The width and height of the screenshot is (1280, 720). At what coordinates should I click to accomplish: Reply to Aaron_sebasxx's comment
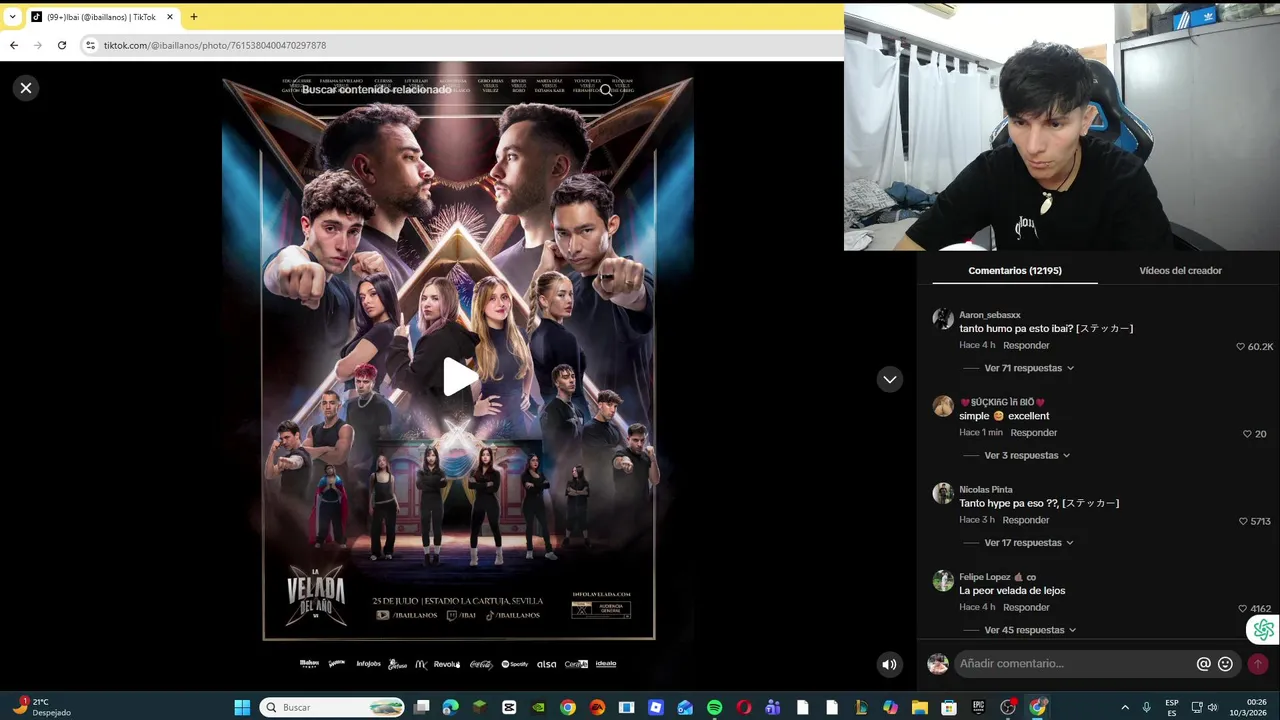1026,345
